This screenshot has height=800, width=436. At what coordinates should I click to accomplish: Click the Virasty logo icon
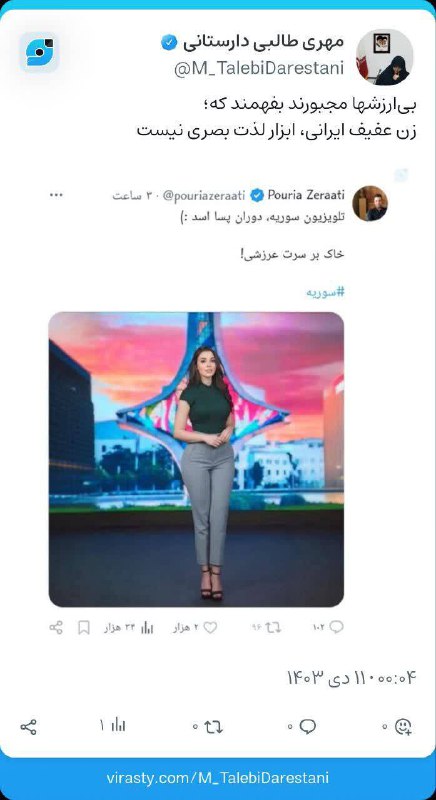[40, 53]
